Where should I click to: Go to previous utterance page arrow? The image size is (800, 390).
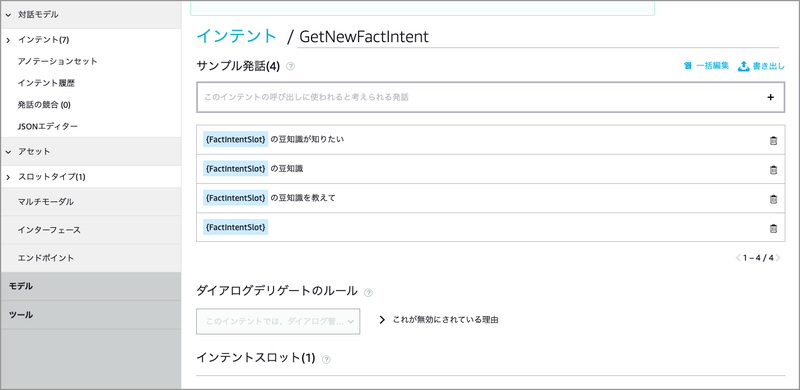tap(738, 258)
